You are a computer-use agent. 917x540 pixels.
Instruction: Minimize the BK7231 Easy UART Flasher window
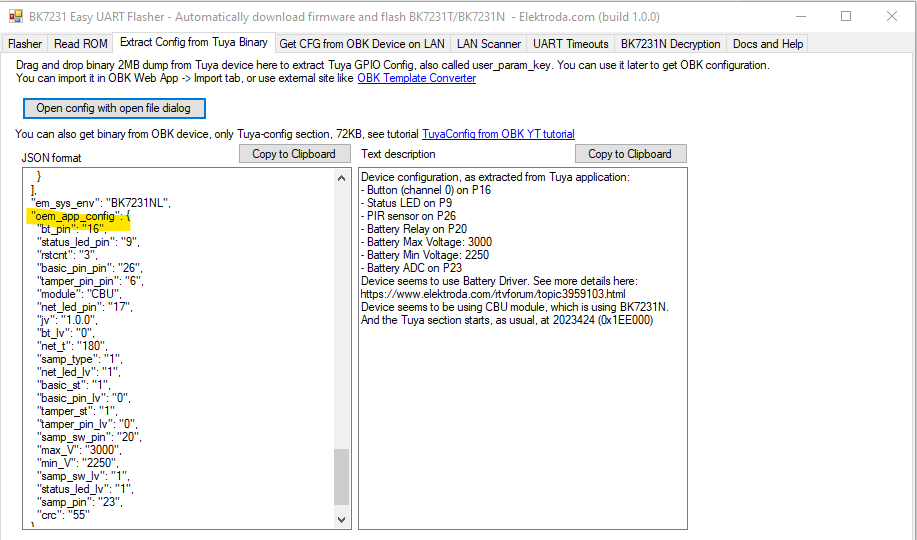801,16
